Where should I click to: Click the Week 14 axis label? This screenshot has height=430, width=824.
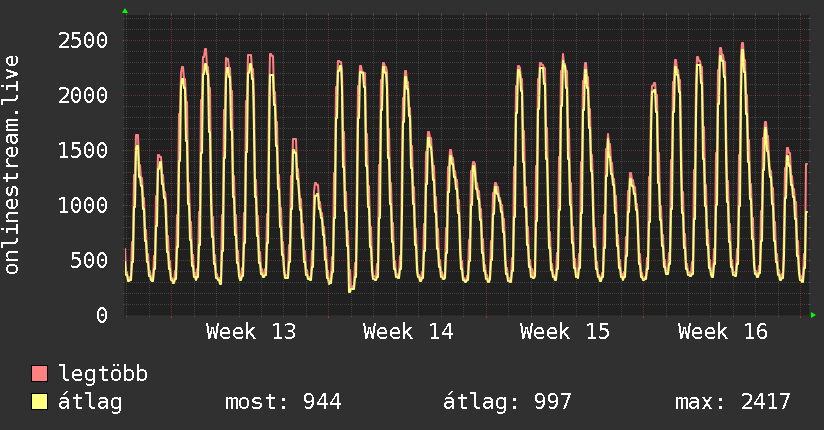point(408,332)
